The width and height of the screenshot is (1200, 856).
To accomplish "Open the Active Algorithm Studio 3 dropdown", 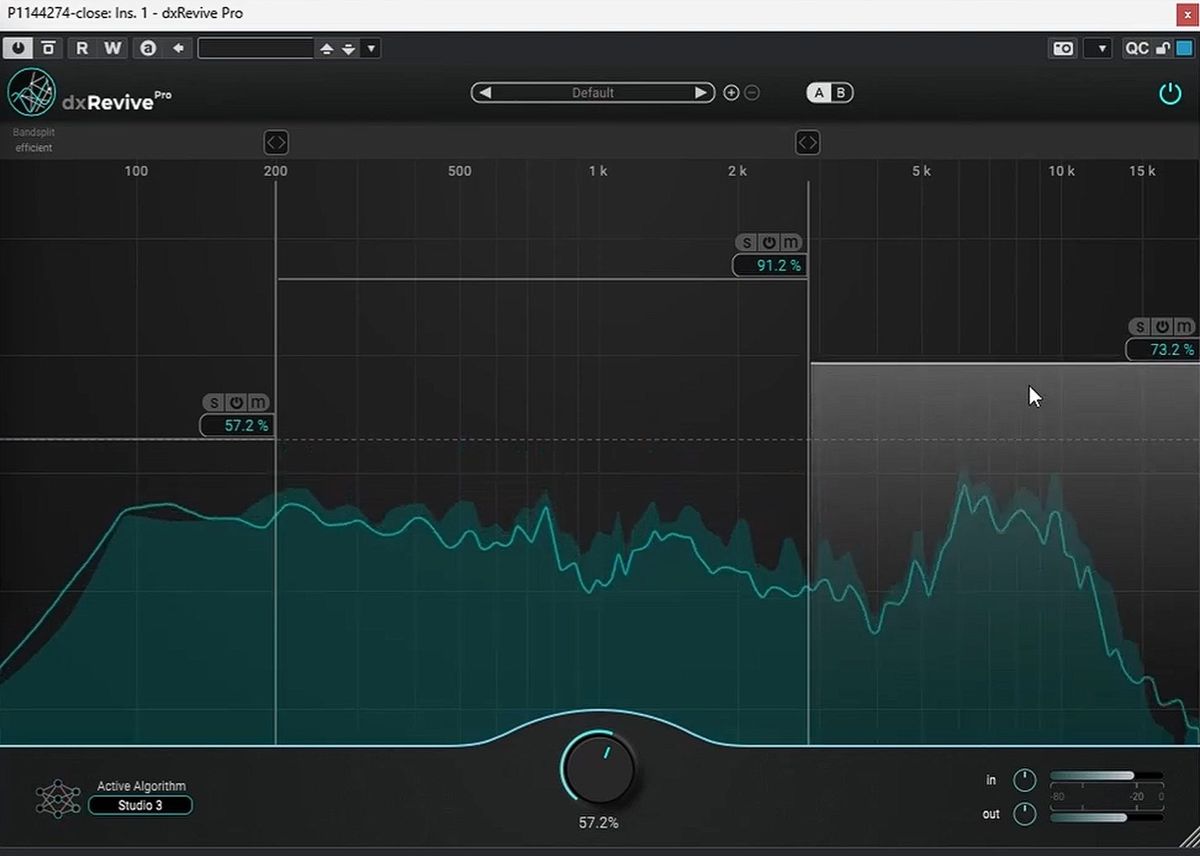I will click(x=140, y=806).
